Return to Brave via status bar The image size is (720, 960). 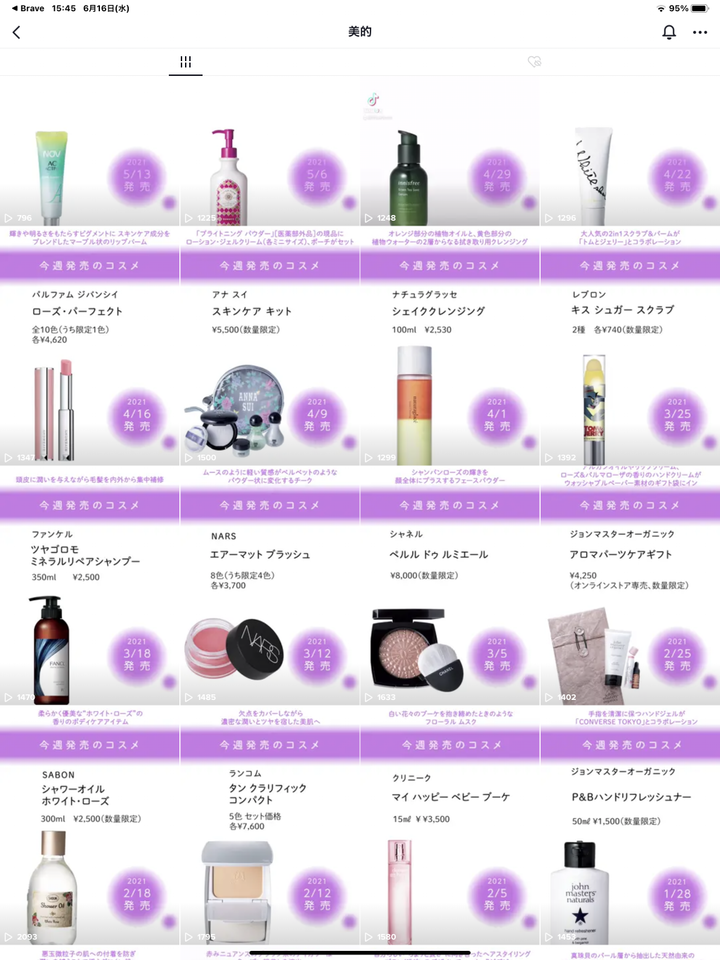[28, 8]
